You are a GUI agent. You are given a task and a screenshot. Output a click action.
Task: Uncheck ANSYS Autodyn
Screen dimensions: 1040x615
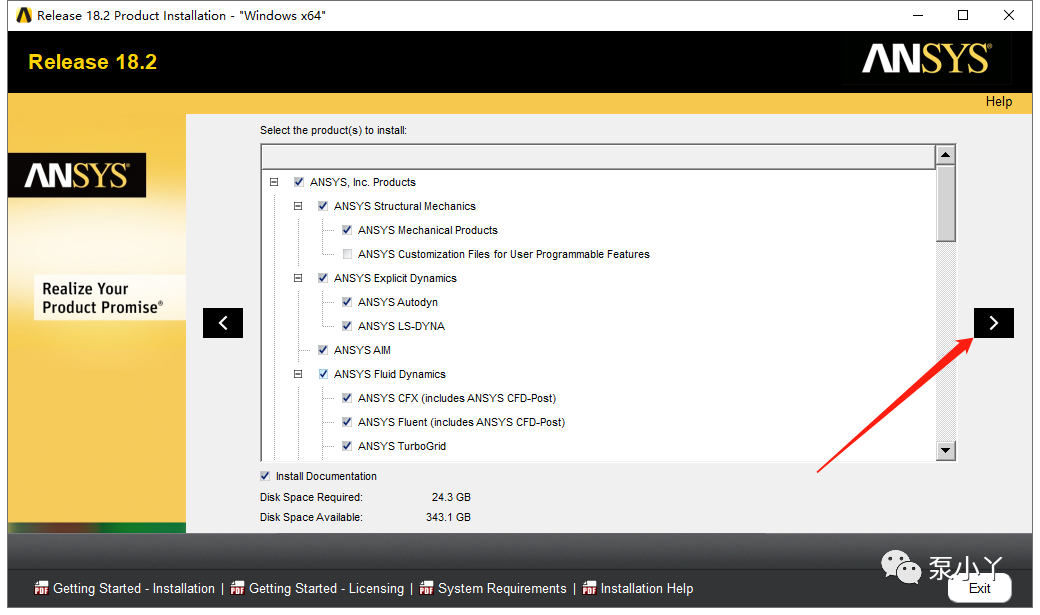347,302
